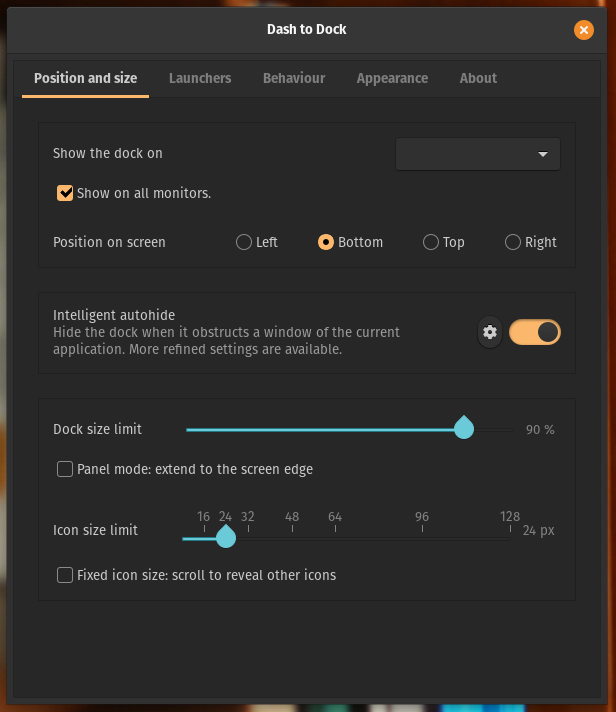Screen dimensions: 616x712
Task: Enable Fixed icon size checkbox
Action: tap(65, 575)
